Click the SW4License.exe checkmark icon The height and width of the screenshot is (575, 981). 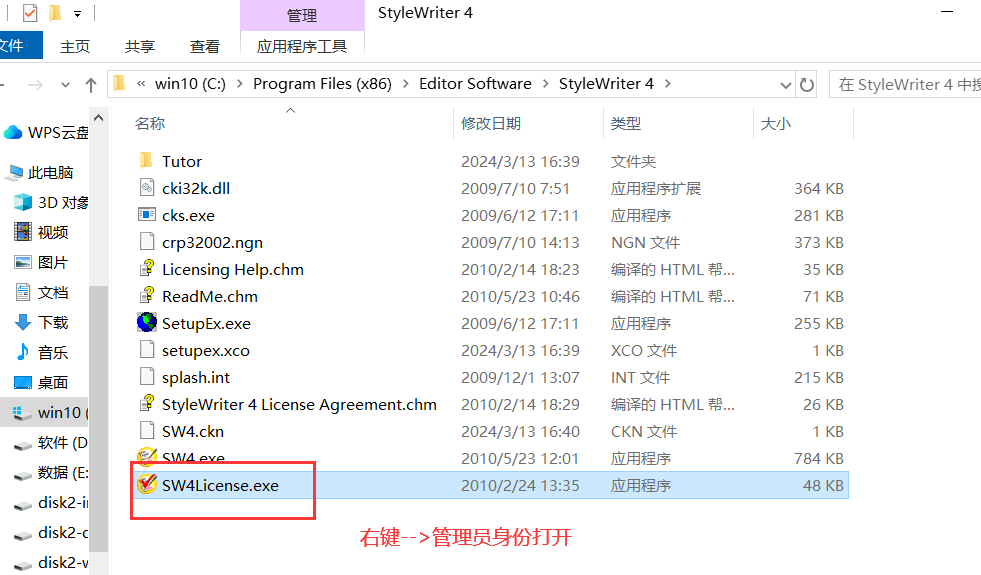tap(146, 484)
